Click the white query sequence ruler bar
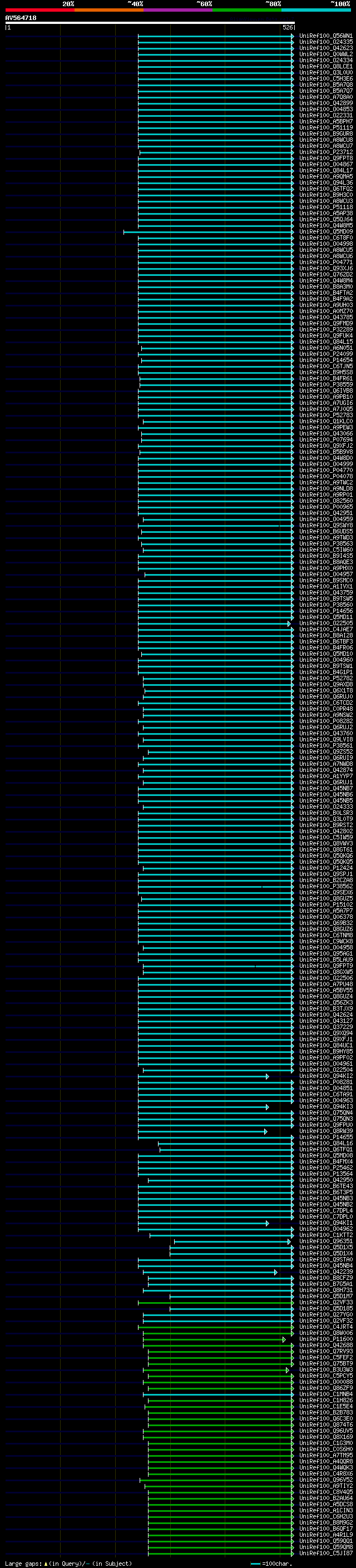The height and width of the screenshot is (1568, 356). pos(150,22)
